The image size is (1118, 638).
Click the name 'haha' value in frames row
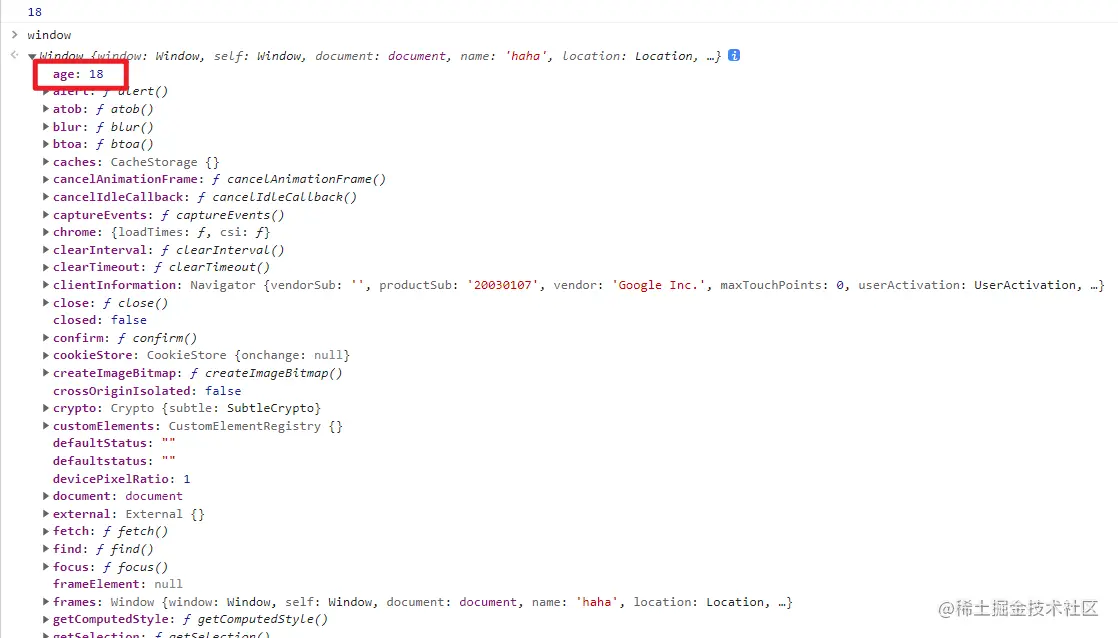coord(597,602)
